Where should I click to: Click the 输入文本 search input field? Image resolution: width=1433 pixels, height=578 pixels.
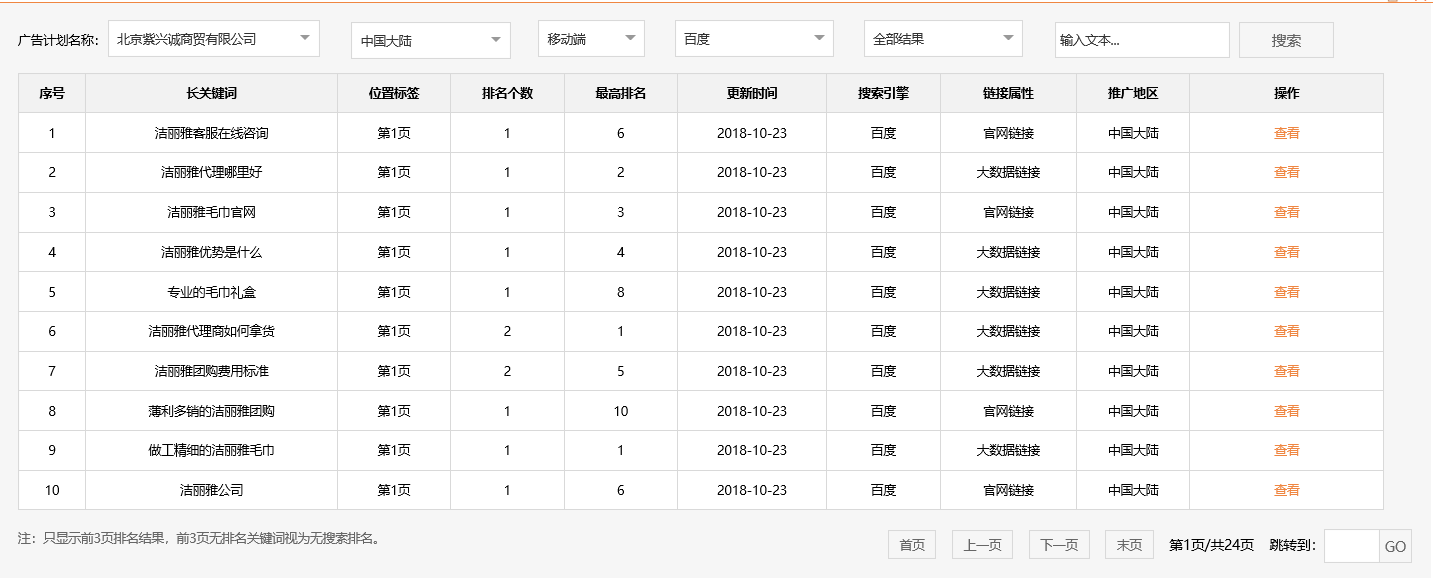pyautogui.click(x=1142, y=40)
